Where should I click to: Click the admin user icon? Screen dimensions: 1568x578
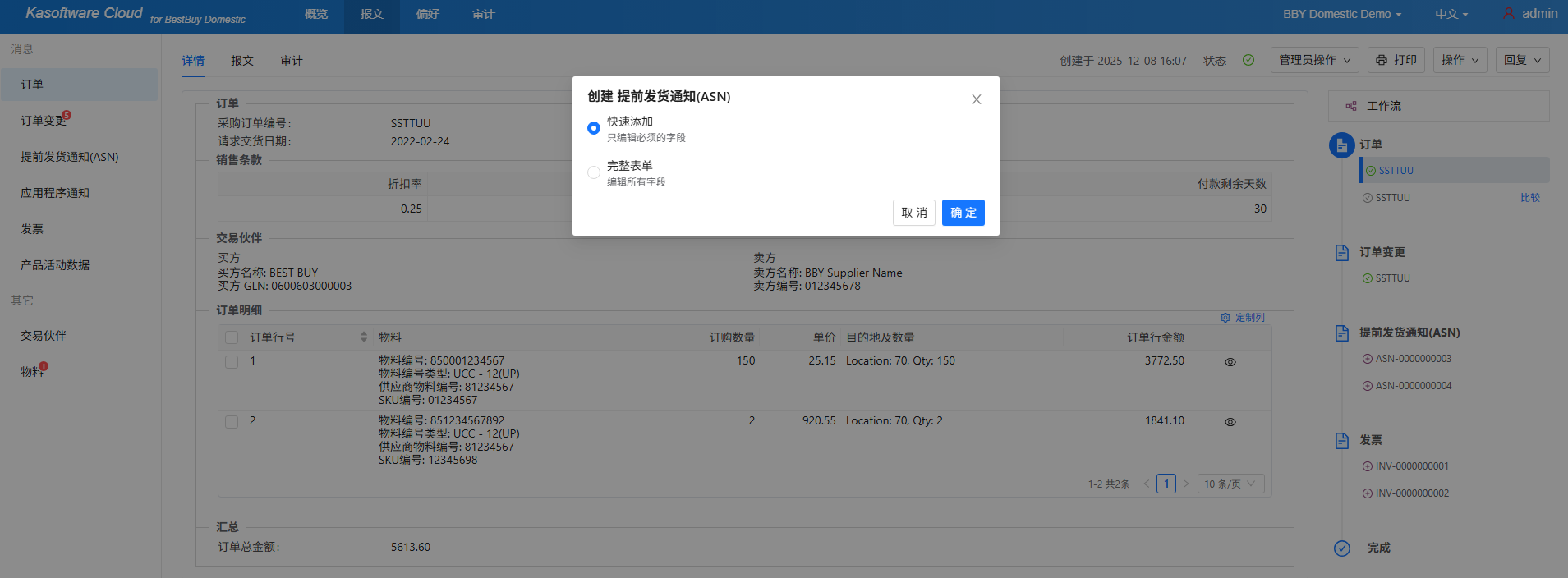(x=1508, y=14)
